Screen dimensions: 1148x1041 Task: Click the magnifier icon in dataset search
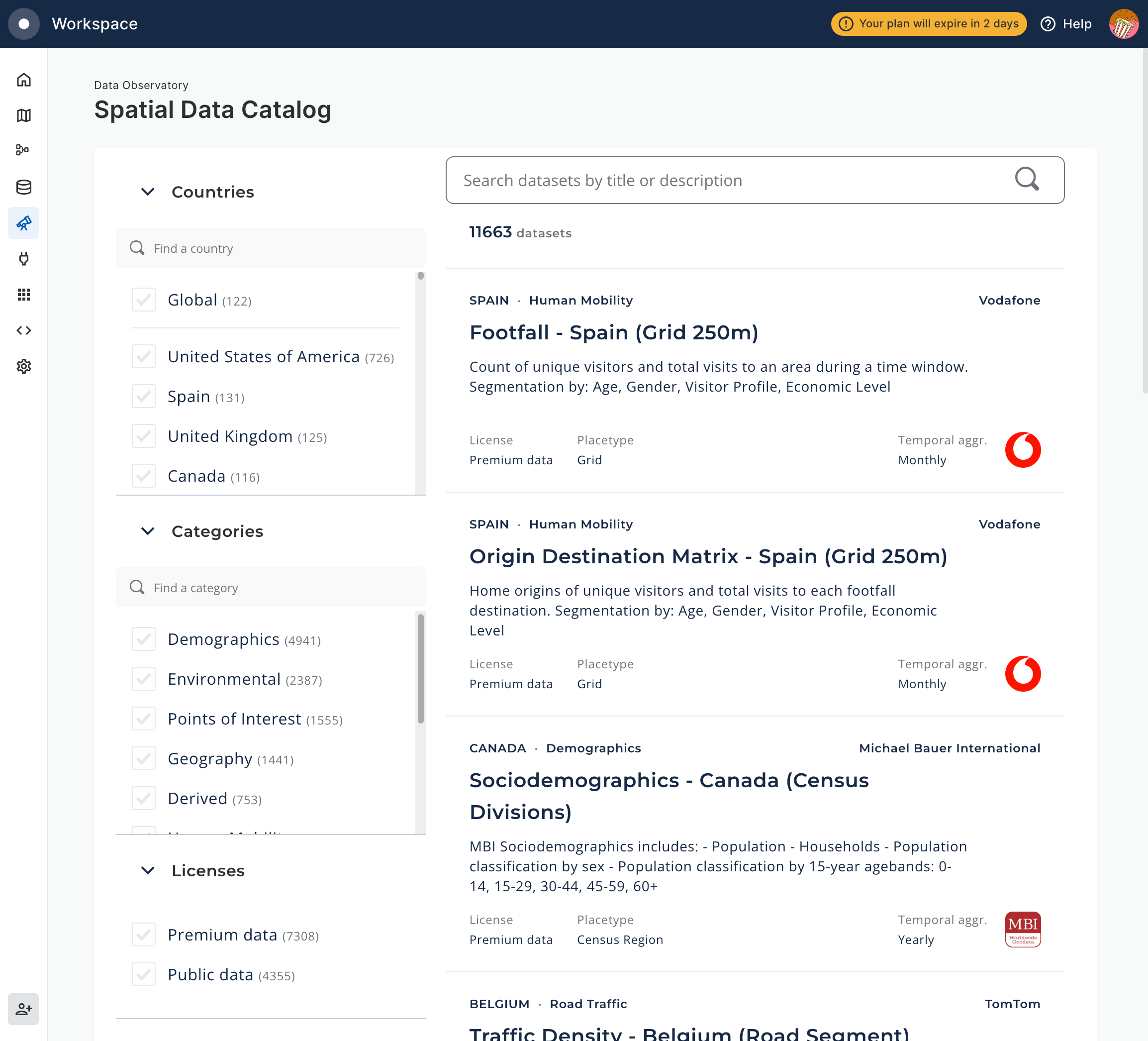pos(1027,180)
